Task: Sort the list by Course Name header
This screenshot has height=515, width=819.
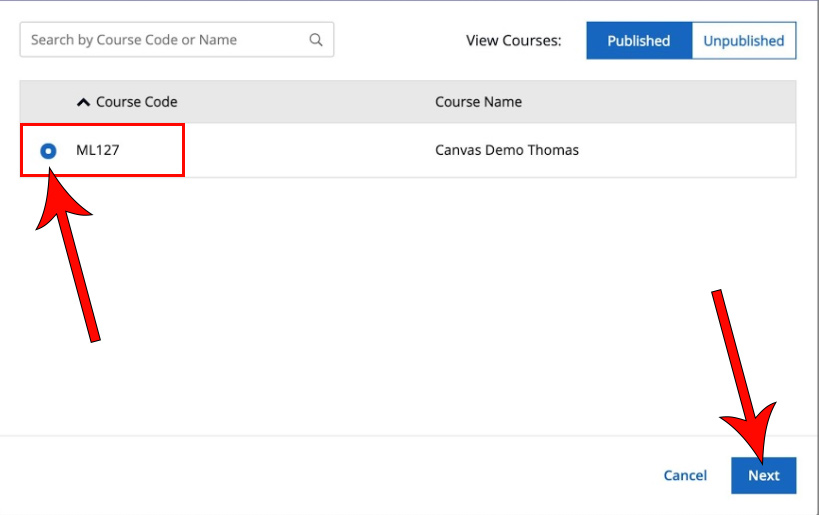Action: coord(478,102)
